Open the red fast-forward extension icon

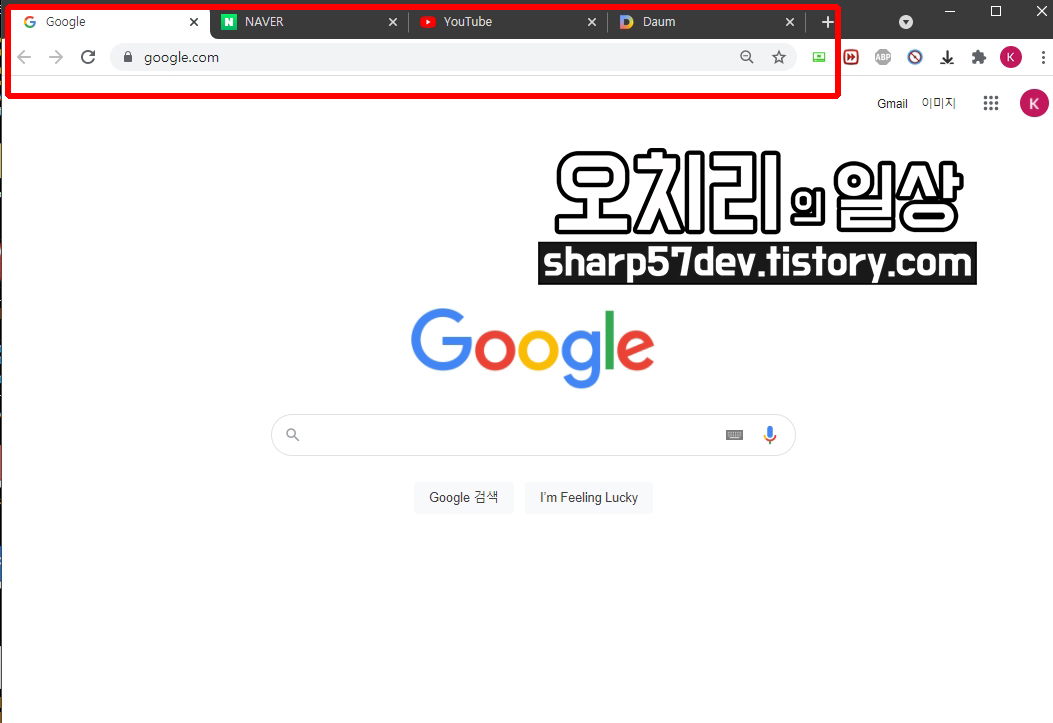(x=851, y=57)
